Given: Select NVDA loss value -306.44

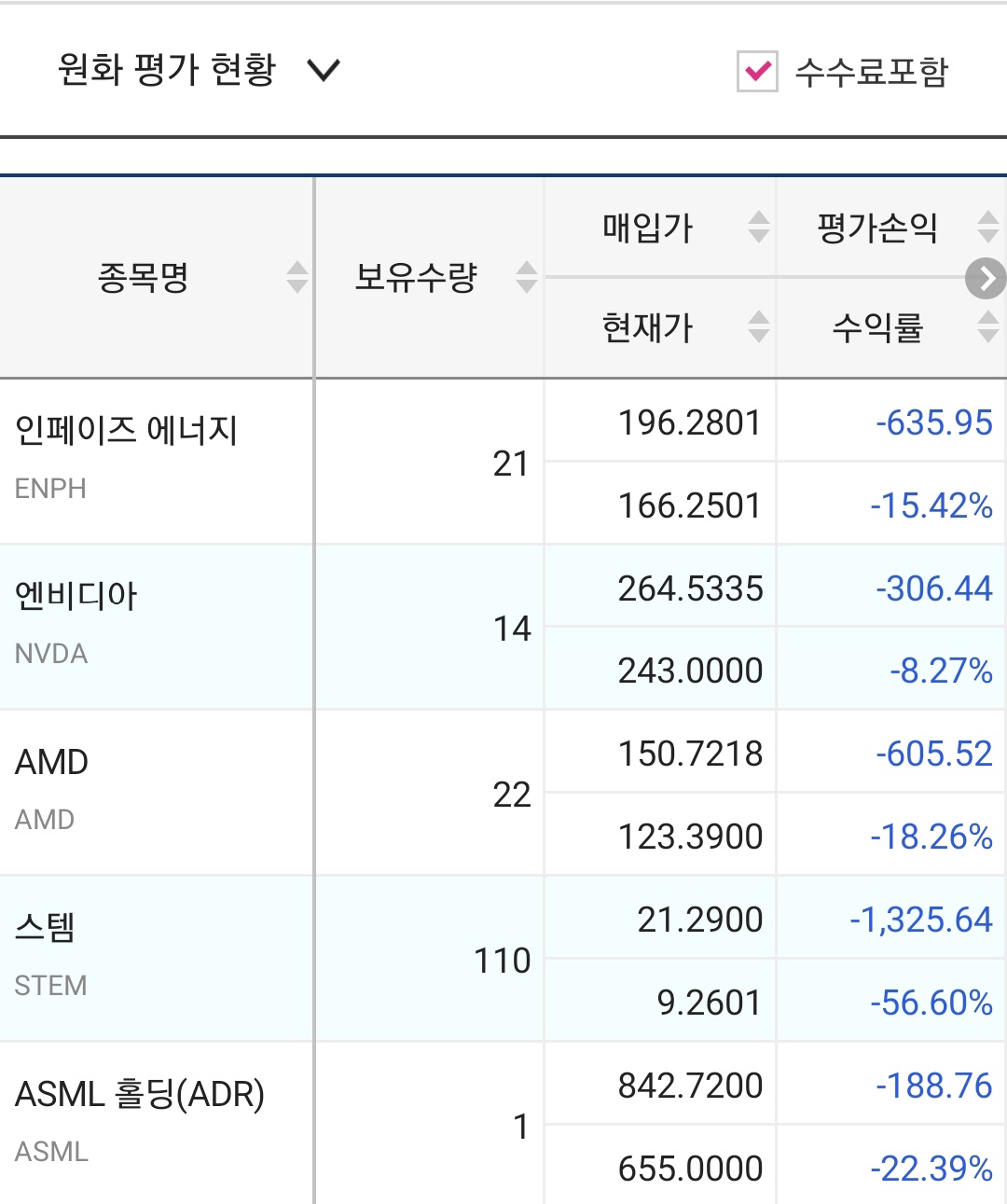Looking at the screenshot, I should click(x=934, y=588).
